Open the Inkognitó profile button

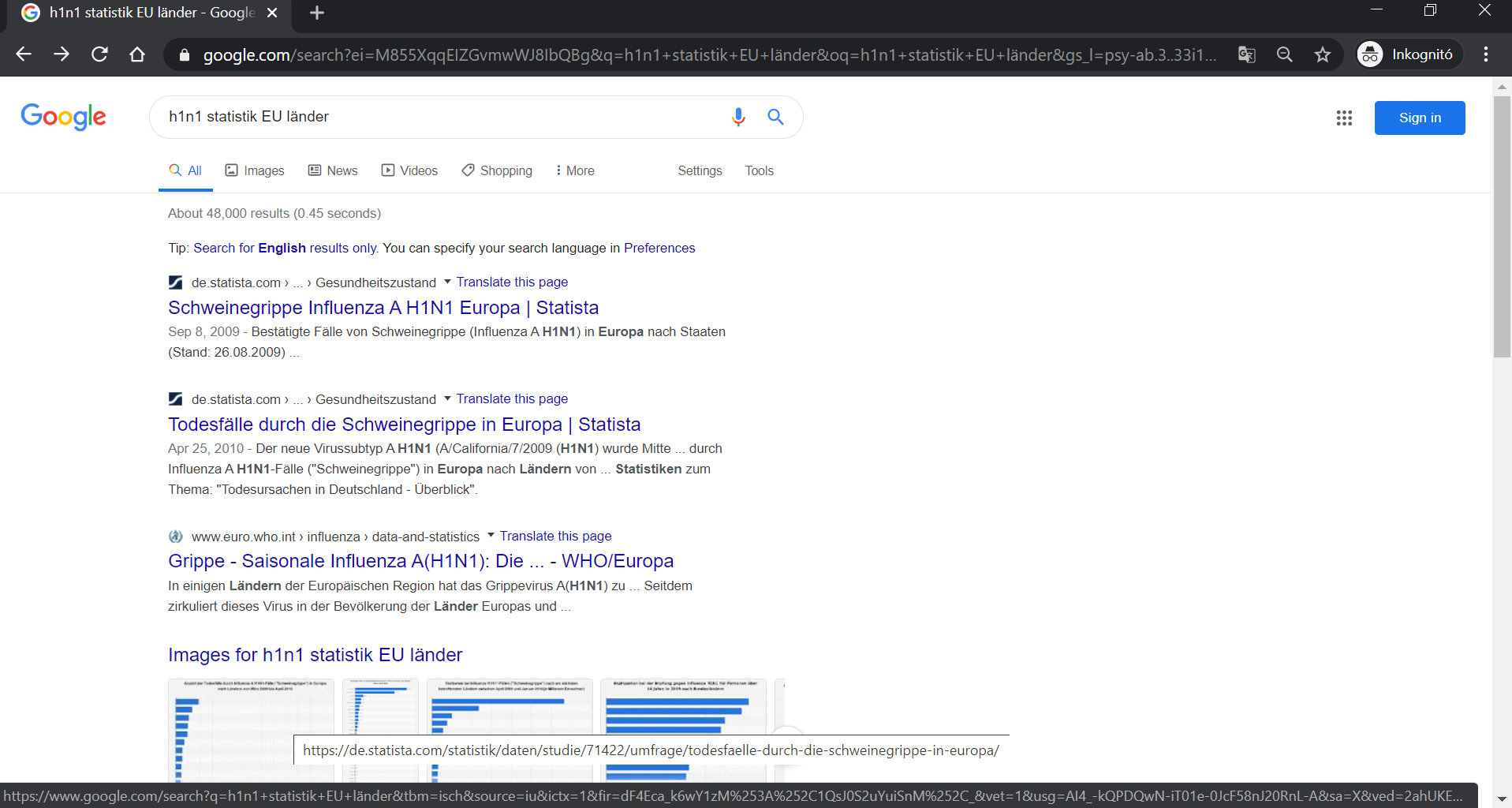pyautogui.click(x=1409, y=54)
